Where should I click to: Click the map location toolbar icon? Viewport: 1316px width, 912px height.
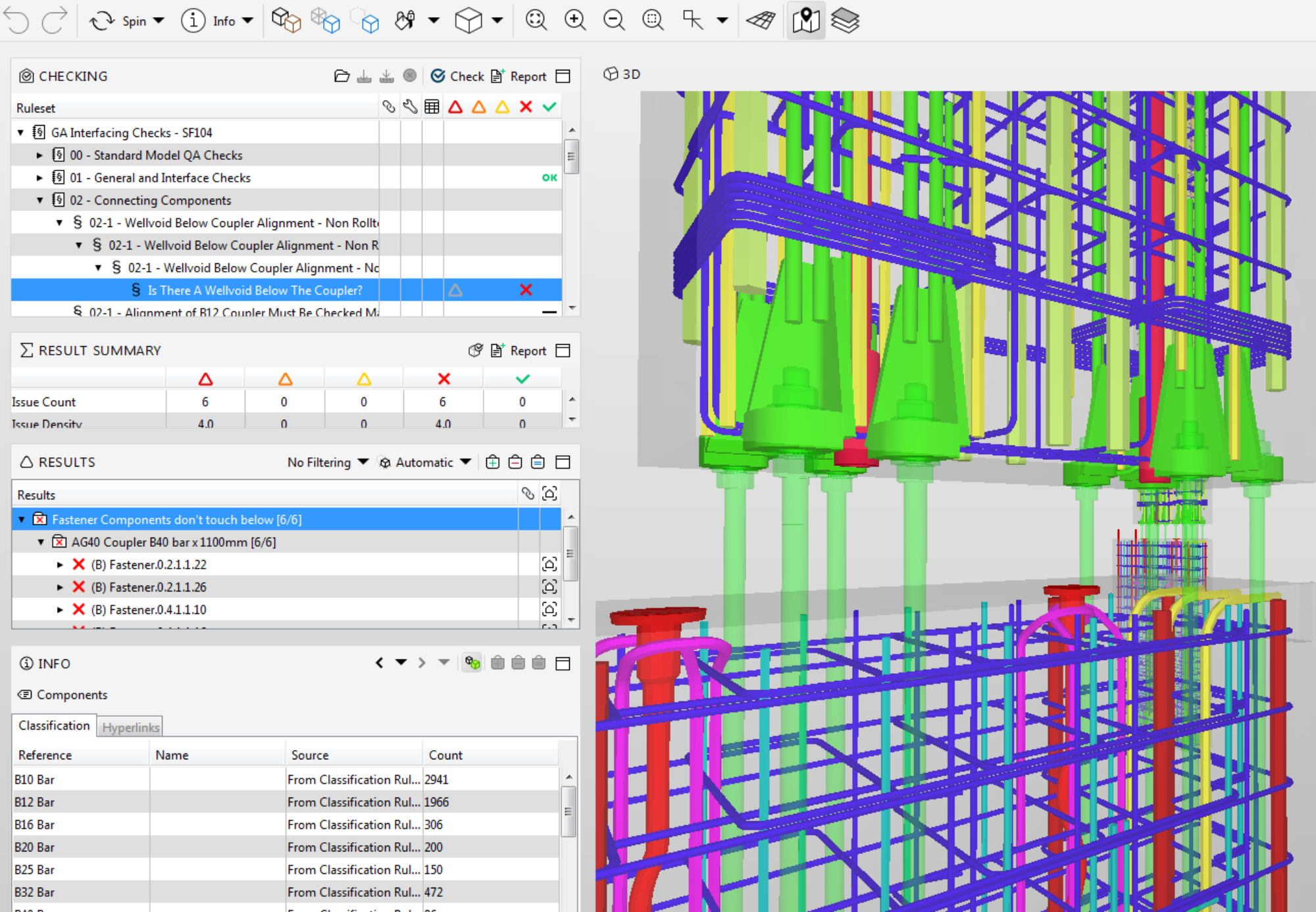coord(805,21)
